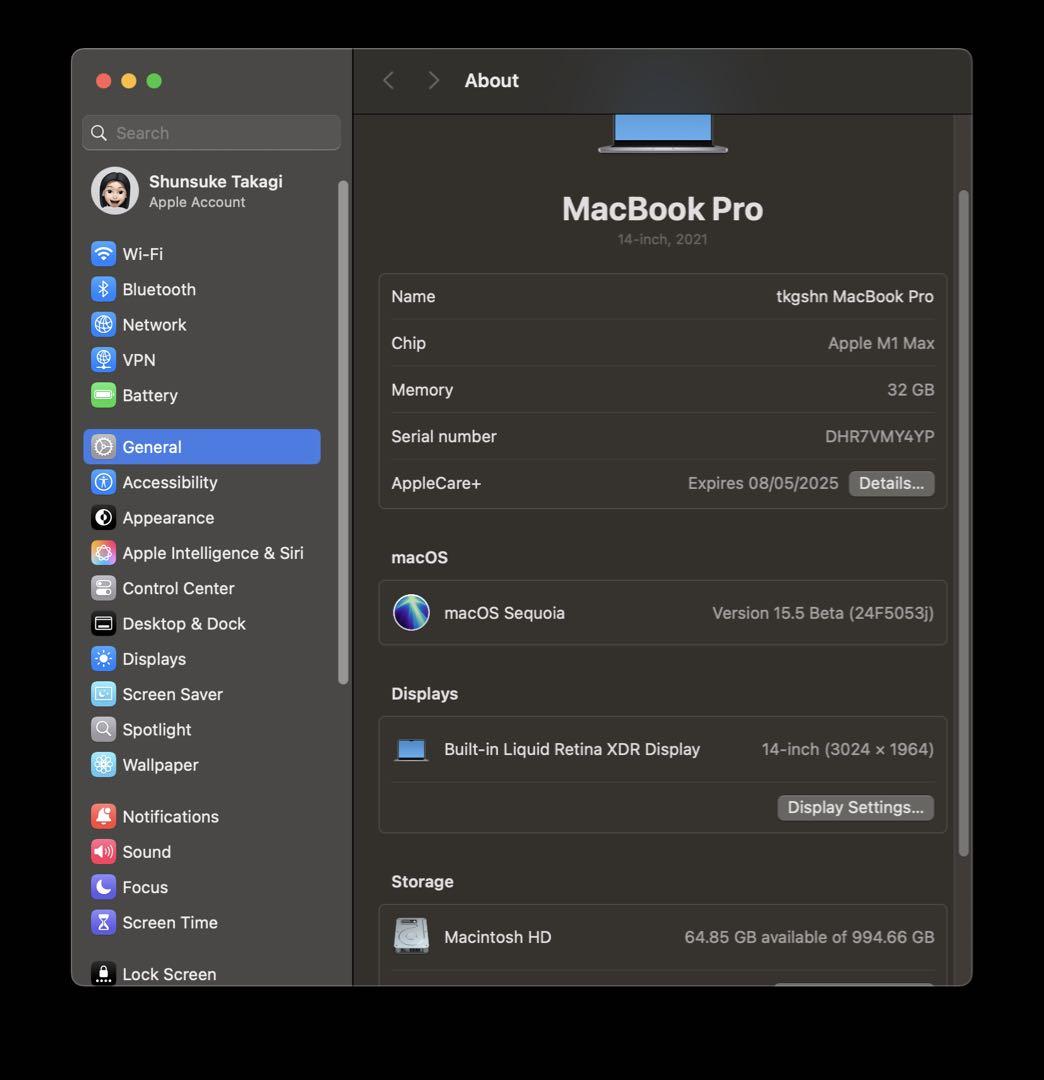Screen dimensions: 1044x1080
Task: Select the Accessibility label in sidebar
Action: point(170,482)
